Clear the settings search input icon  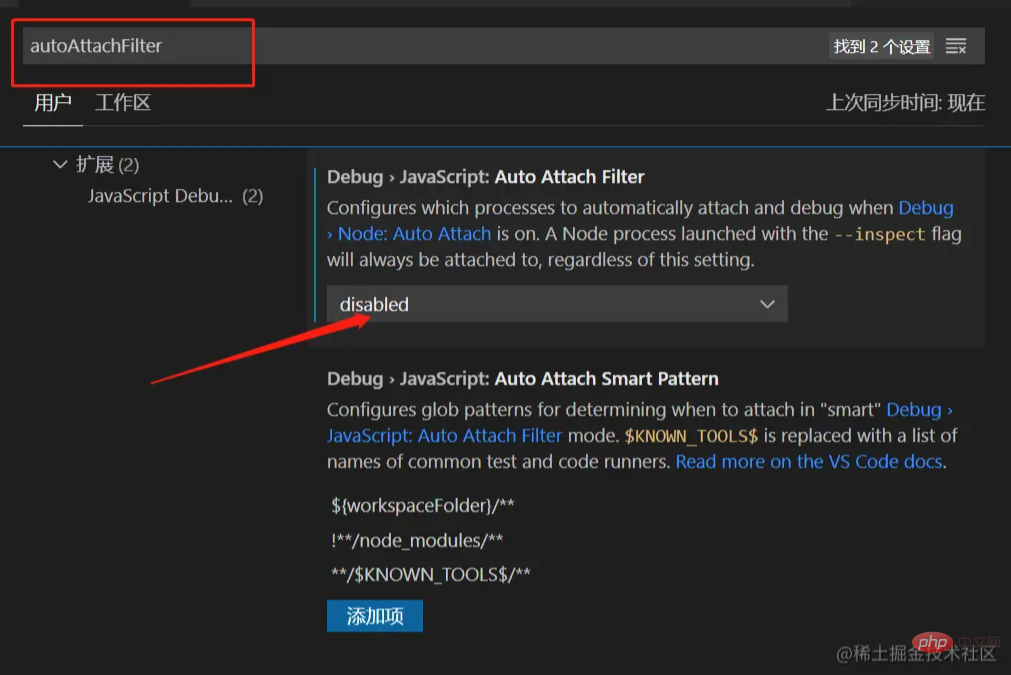tap(956, 46)
